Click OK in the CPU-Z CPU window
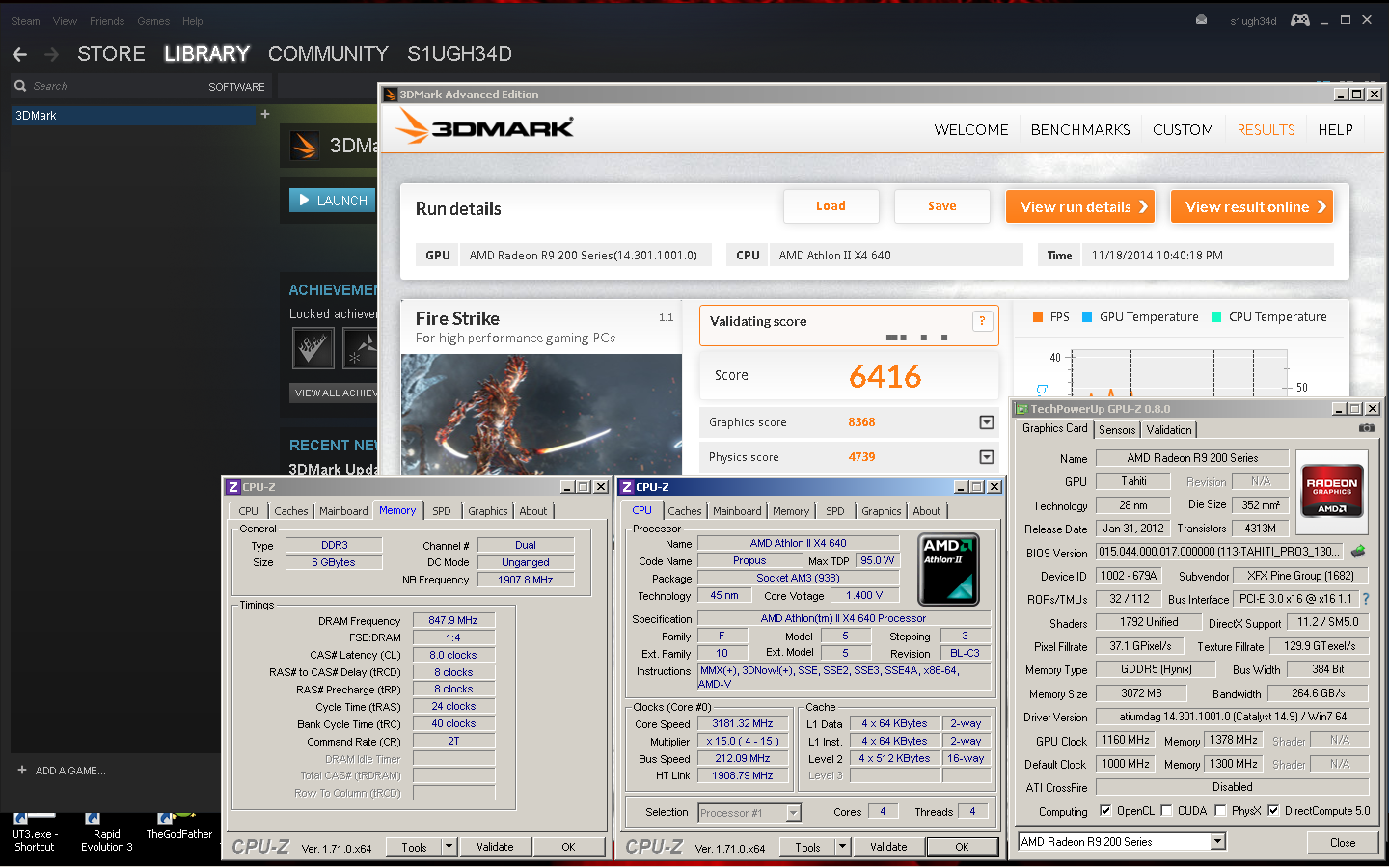The width and height of the screenshot is (1389, 868). (962, 847)
